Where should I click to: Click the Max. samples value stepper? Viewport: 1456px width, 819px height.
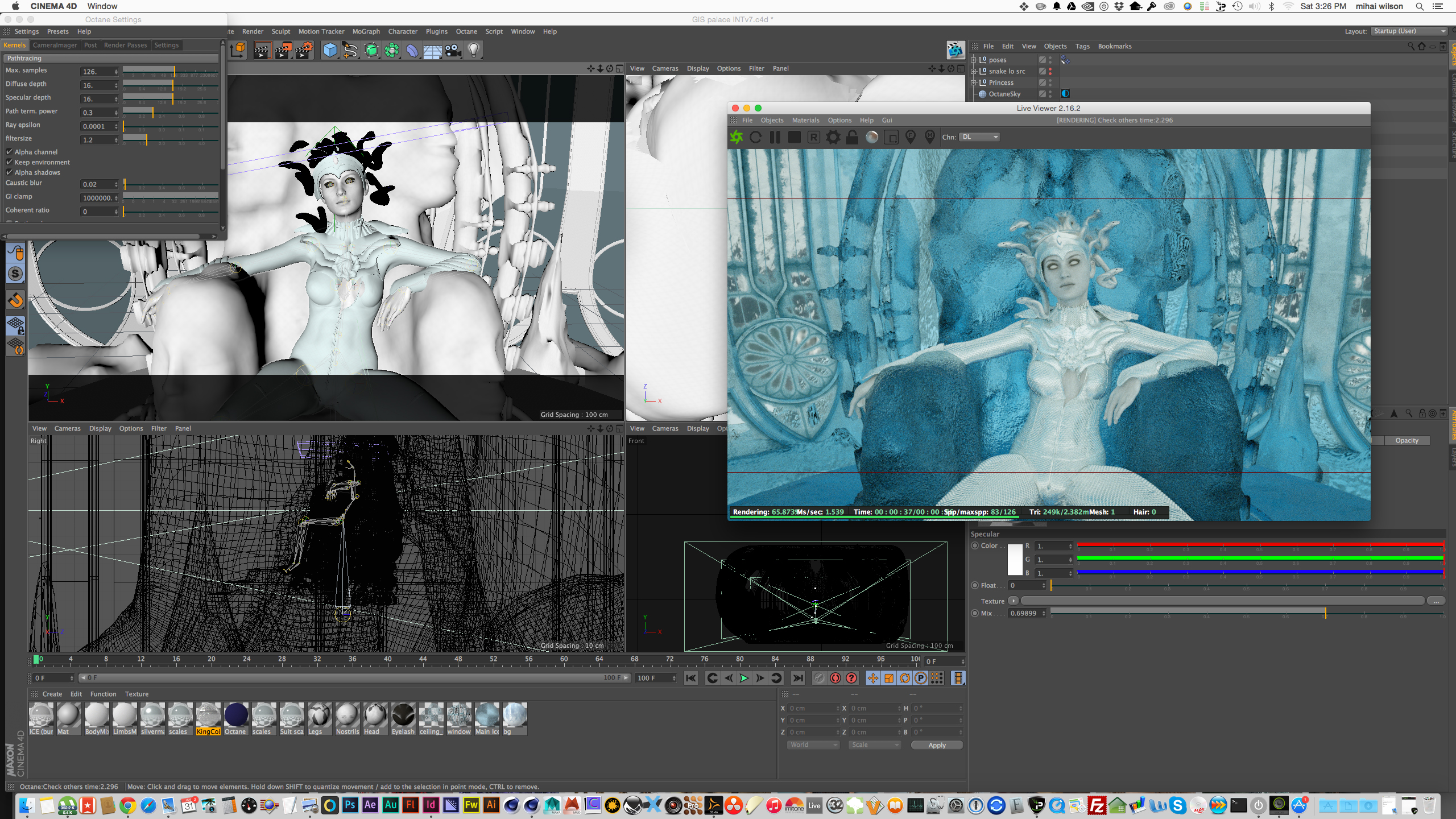click(116, 71)
